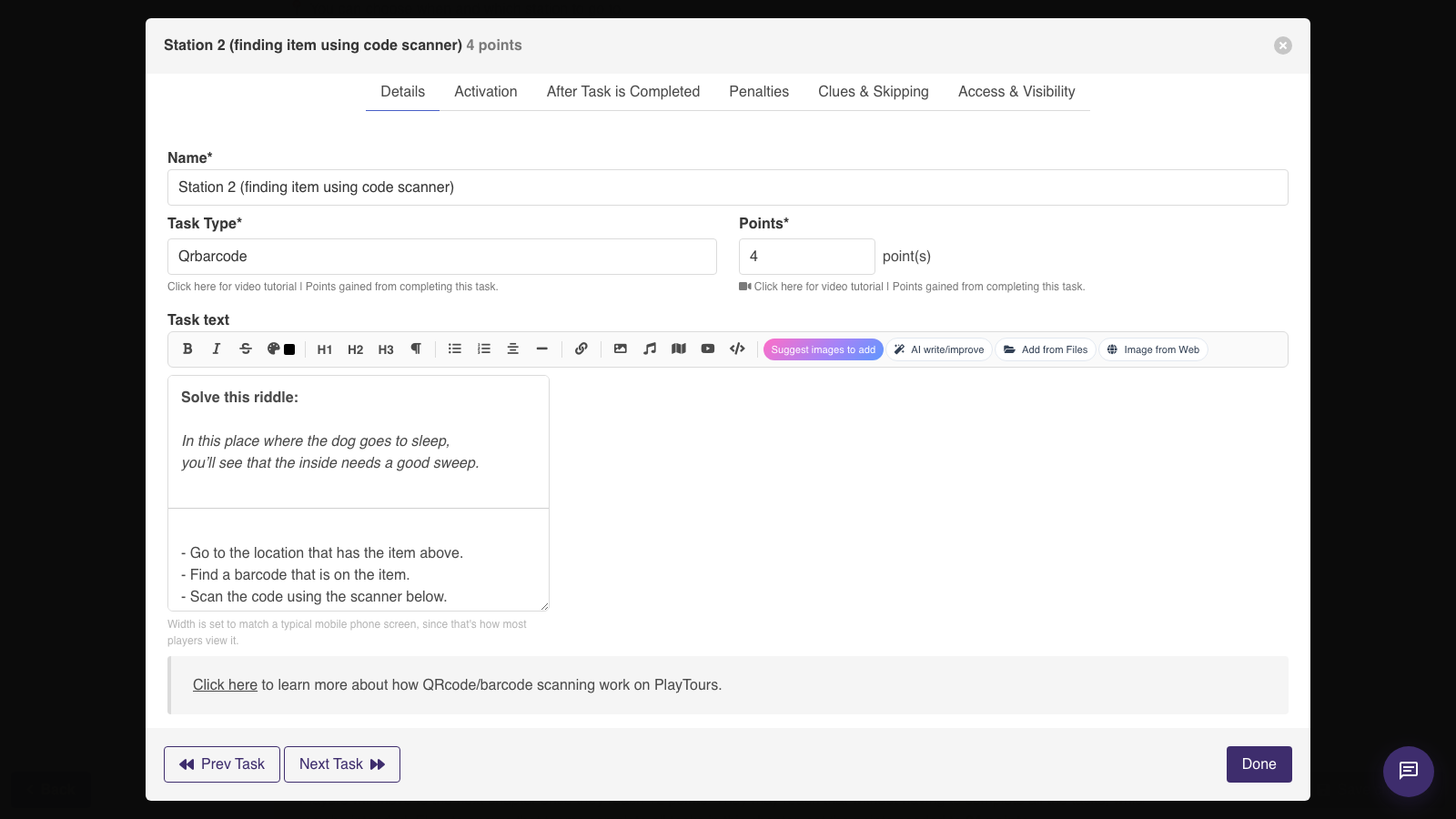The width and height of the screenshot is (1456, 819).
Task: Click into the Name input field
Action: tap(728, 187)
